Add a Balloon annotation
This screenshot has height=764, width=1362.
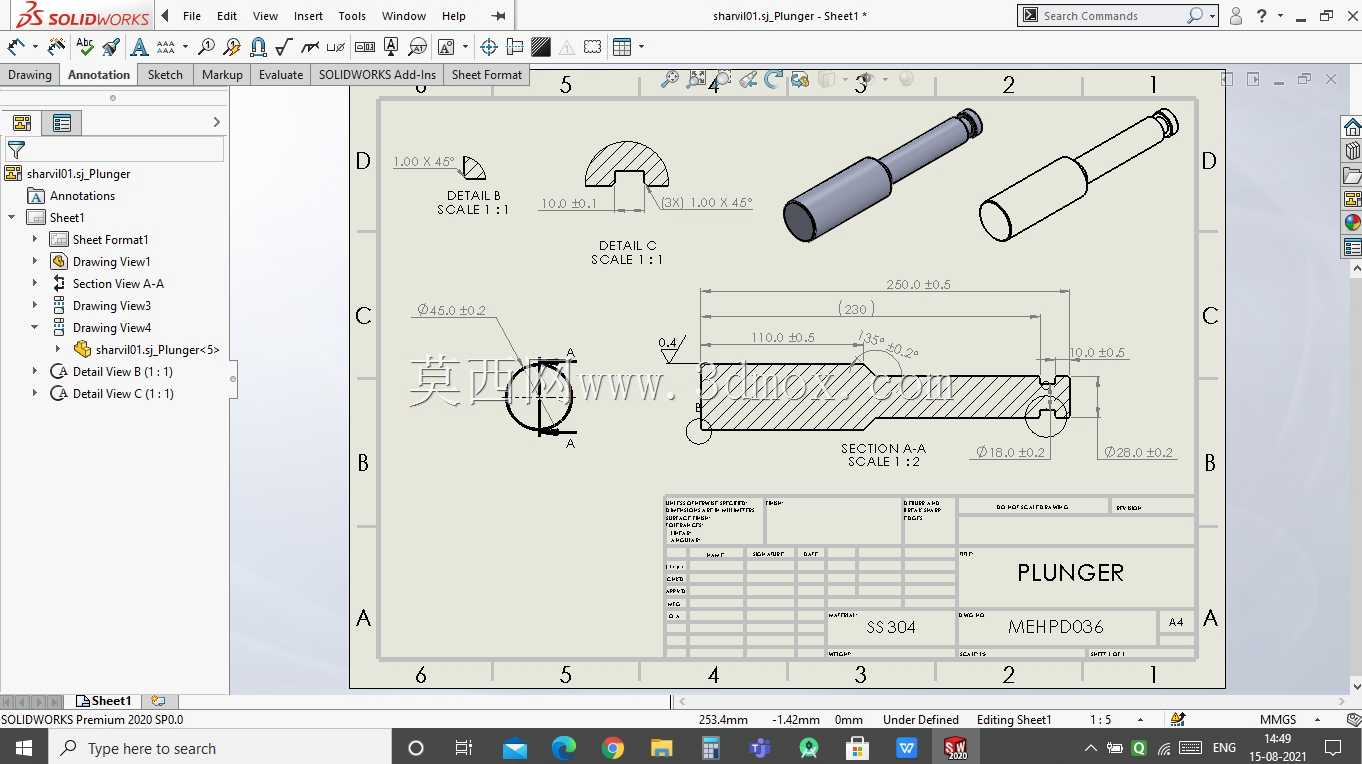(206, 46)
